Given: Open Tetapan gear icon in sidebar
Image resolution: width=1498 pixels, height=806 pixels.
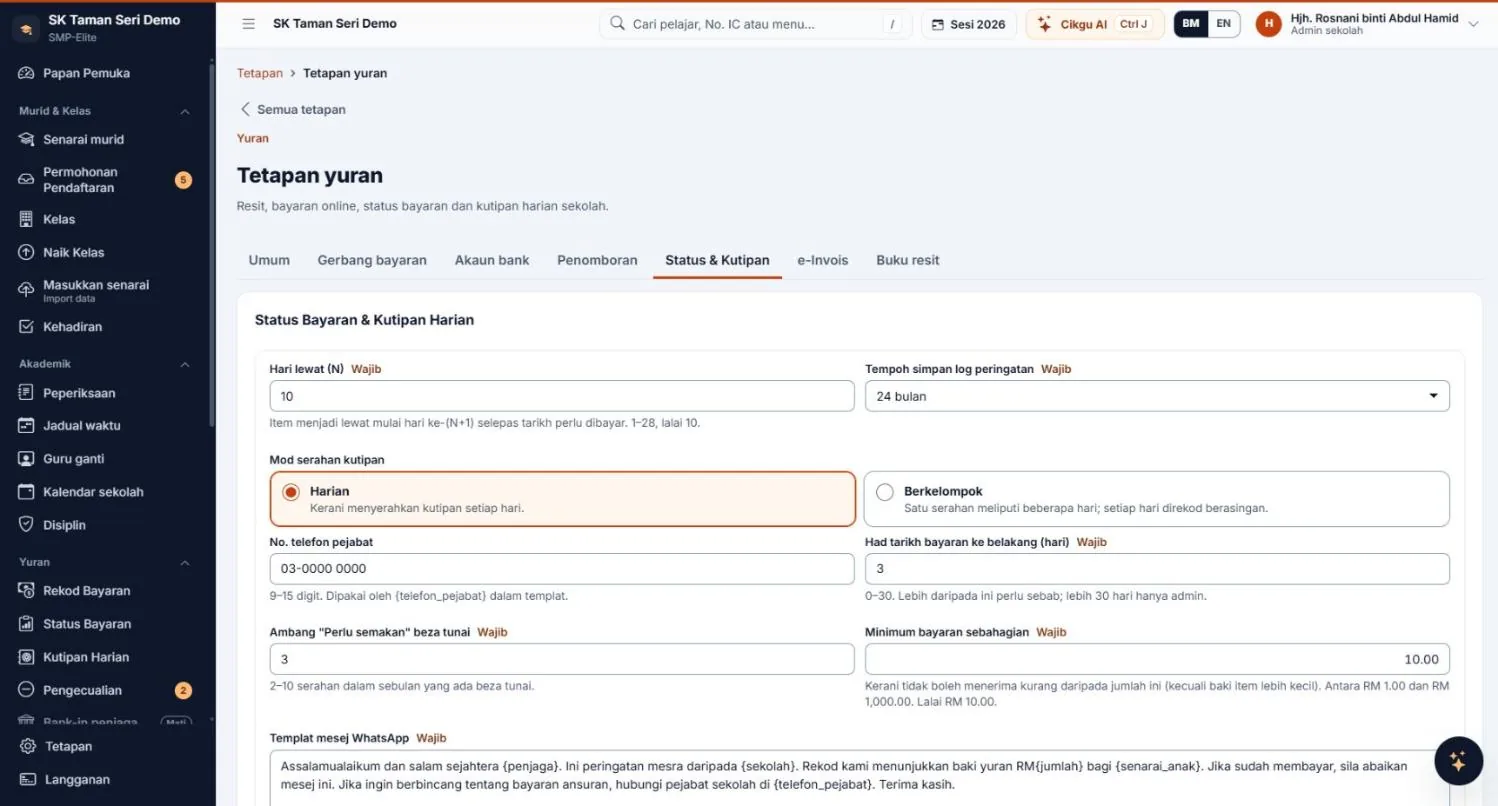Looking at the screenshot, I should click(x=28, y=746).
